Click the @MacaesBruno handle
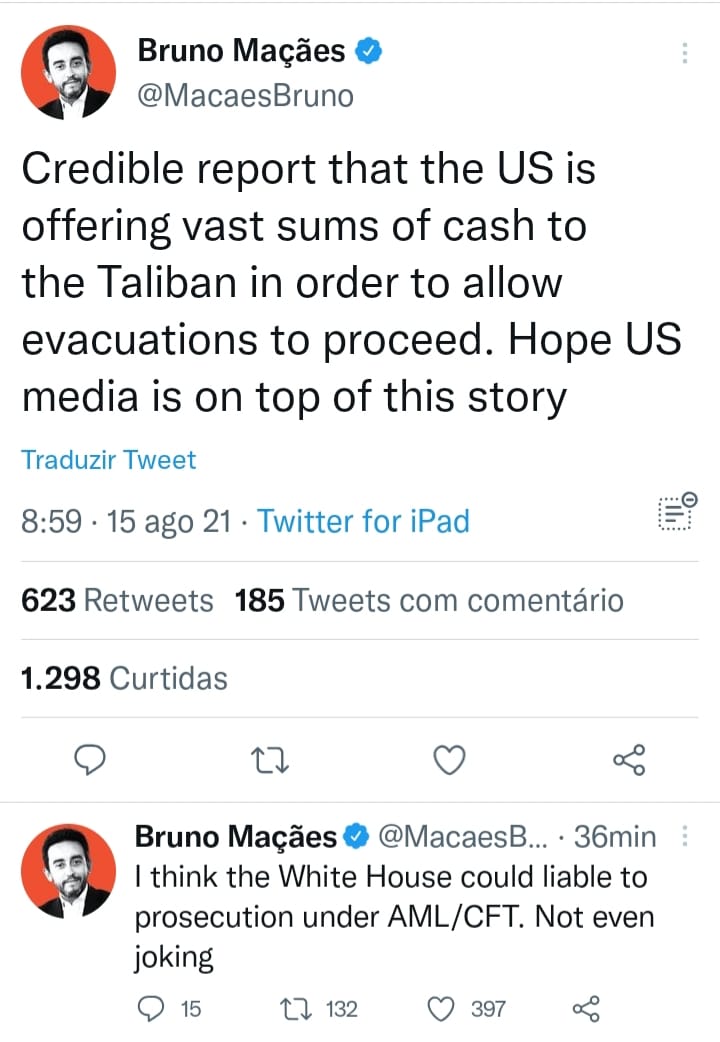 245,96
